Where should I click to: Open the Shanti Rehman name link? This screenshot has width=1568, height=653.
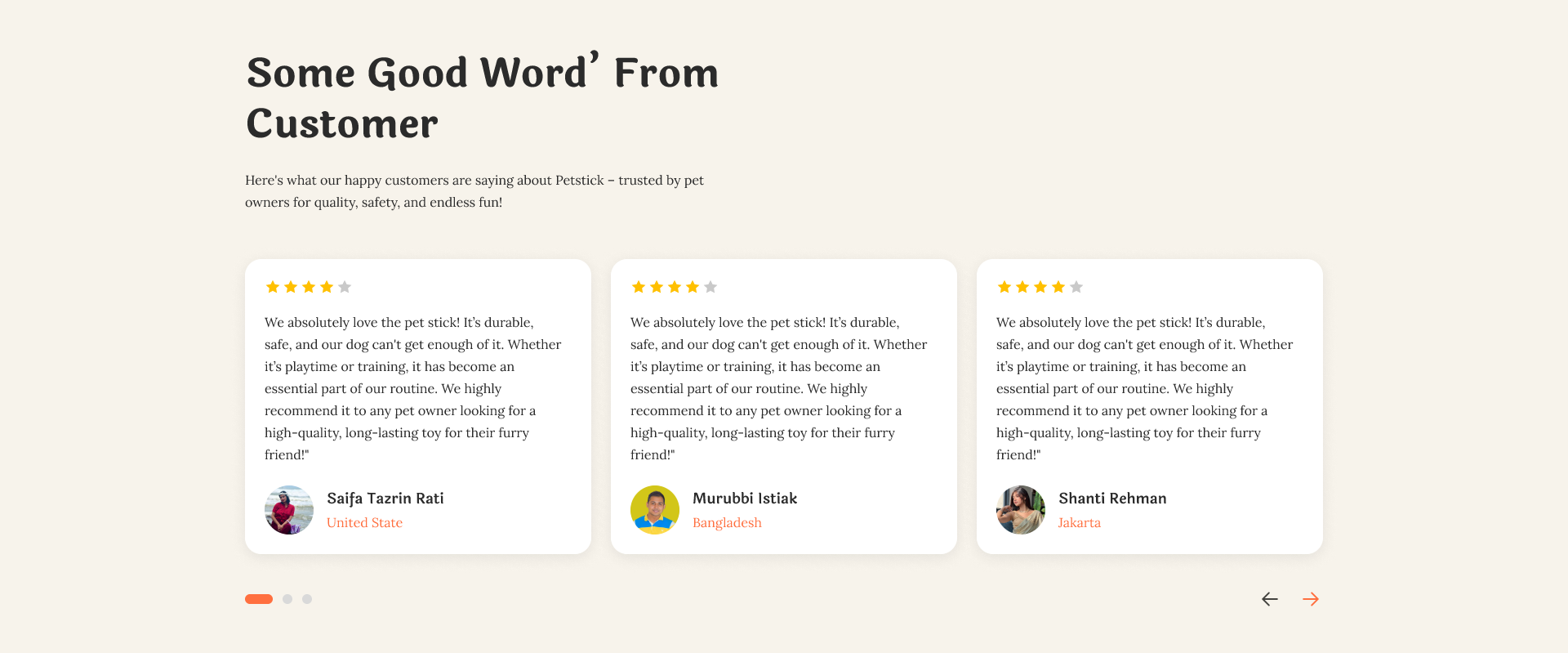pos(1112,499)
